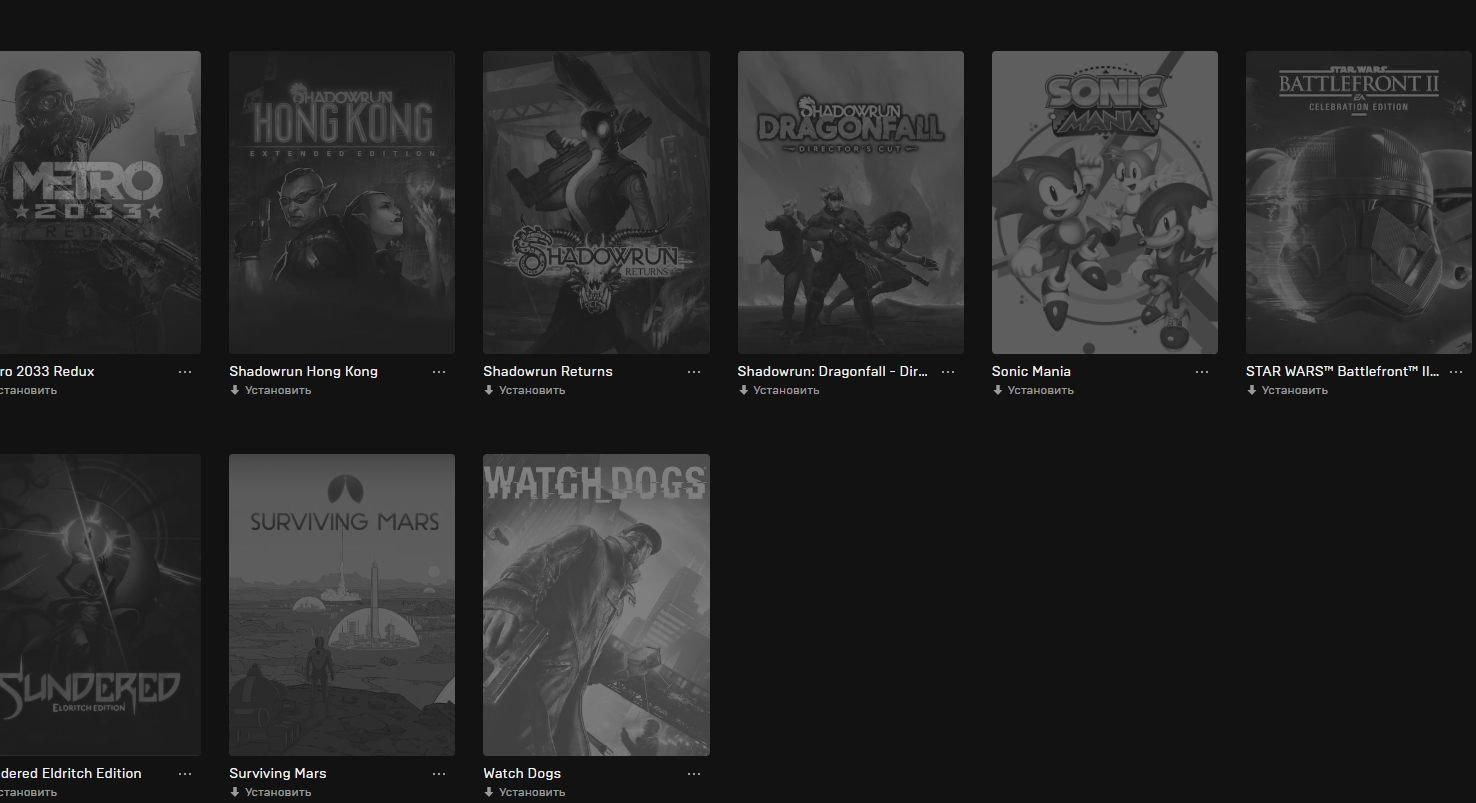Click the STAR WARS Battlefront II title text
The image size is (1476, 803).
pos(1343,371)
